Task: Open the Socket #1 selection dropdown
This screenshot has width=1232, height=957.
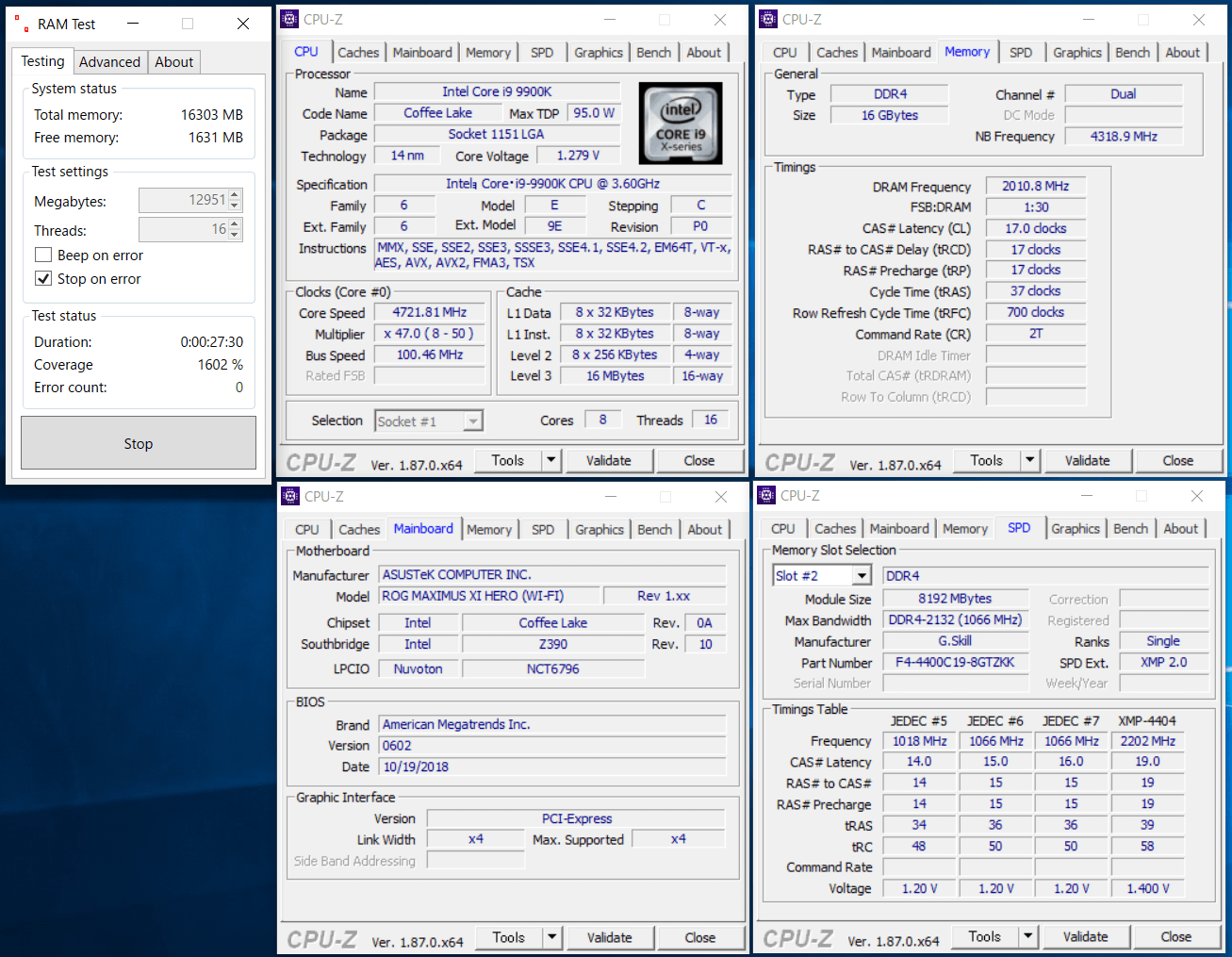Action: coord(473,421)
